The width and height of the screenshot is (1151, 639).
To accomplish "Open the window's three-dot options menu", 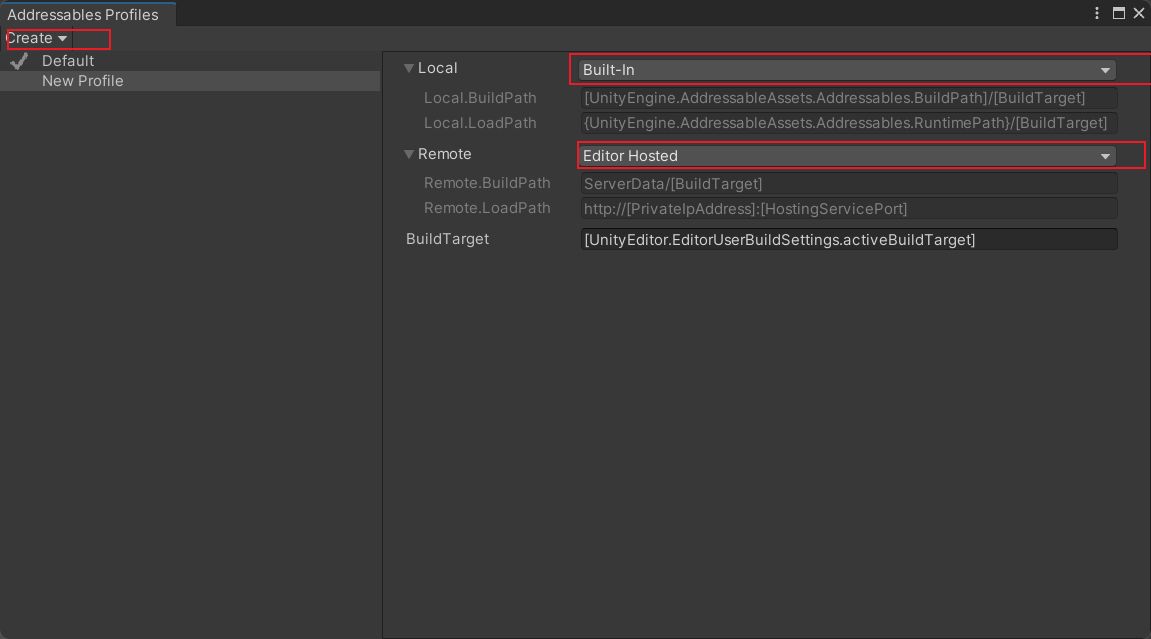I will click(x=1099, y=13).
